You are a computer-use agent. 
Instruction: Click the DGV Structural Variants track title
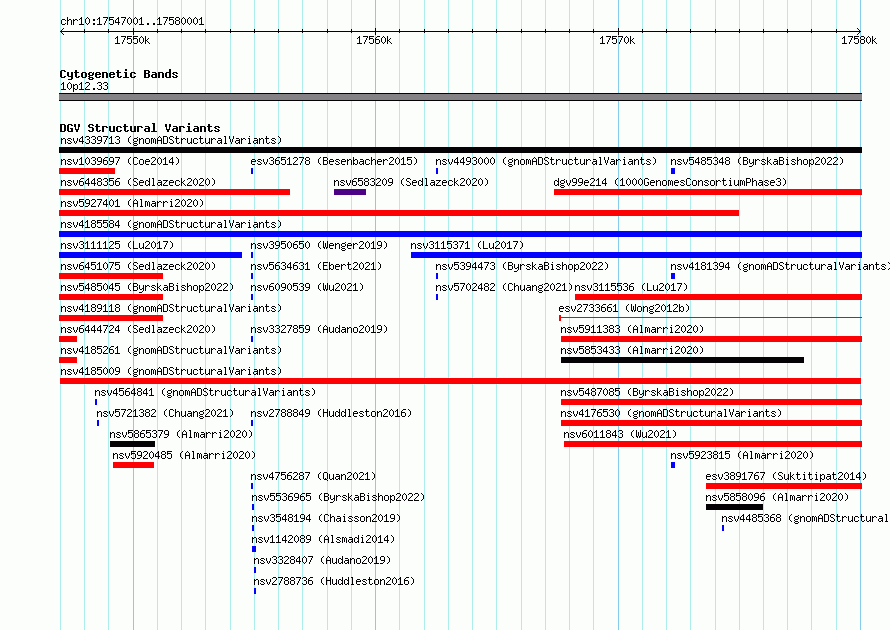140,128
